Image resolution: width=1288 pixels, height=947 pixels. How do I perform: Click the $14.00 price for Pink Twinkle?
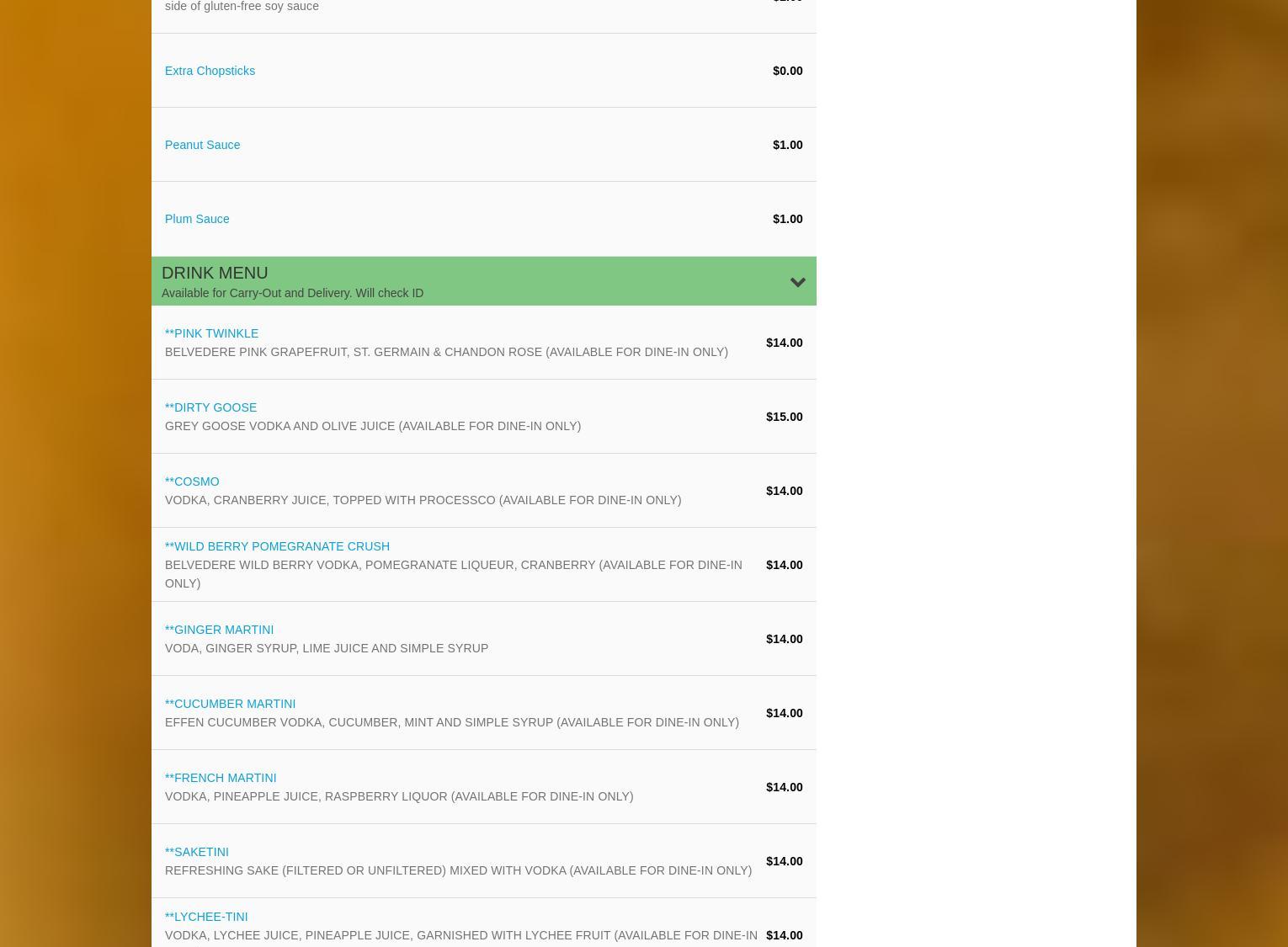pos(784,343)
